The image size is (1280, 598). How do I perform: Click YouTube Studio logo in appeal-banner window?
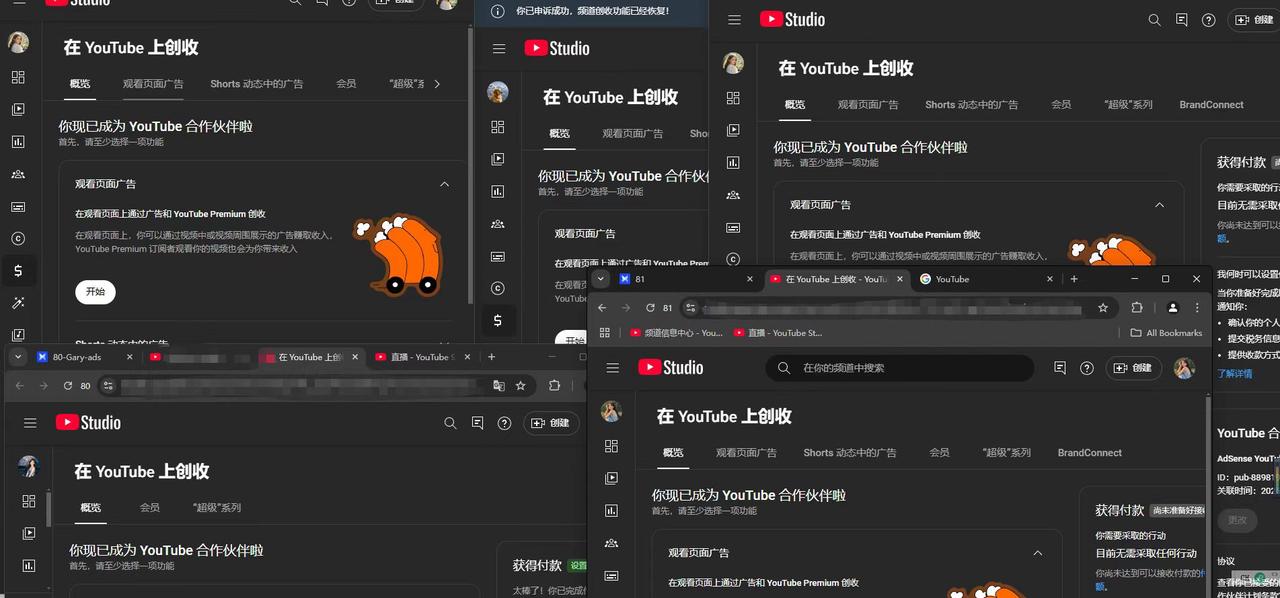[x=557, y=48]
